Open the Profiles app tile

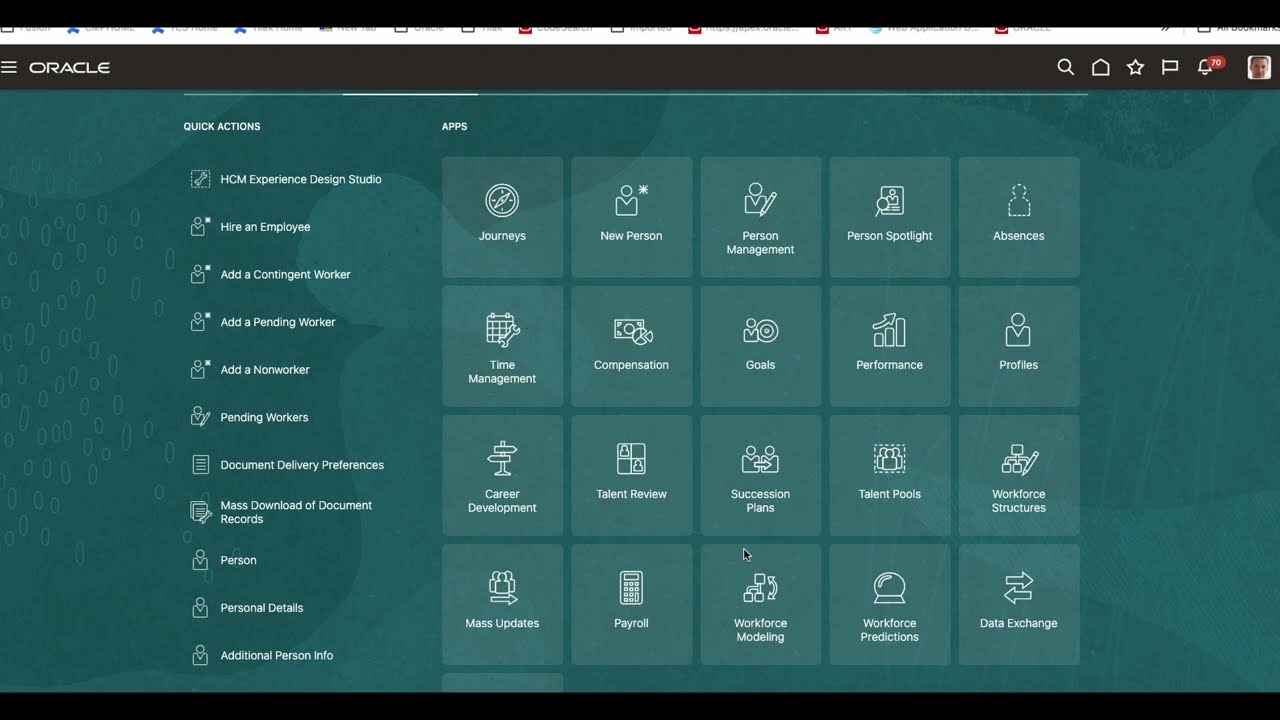(x=1018, y=346)
